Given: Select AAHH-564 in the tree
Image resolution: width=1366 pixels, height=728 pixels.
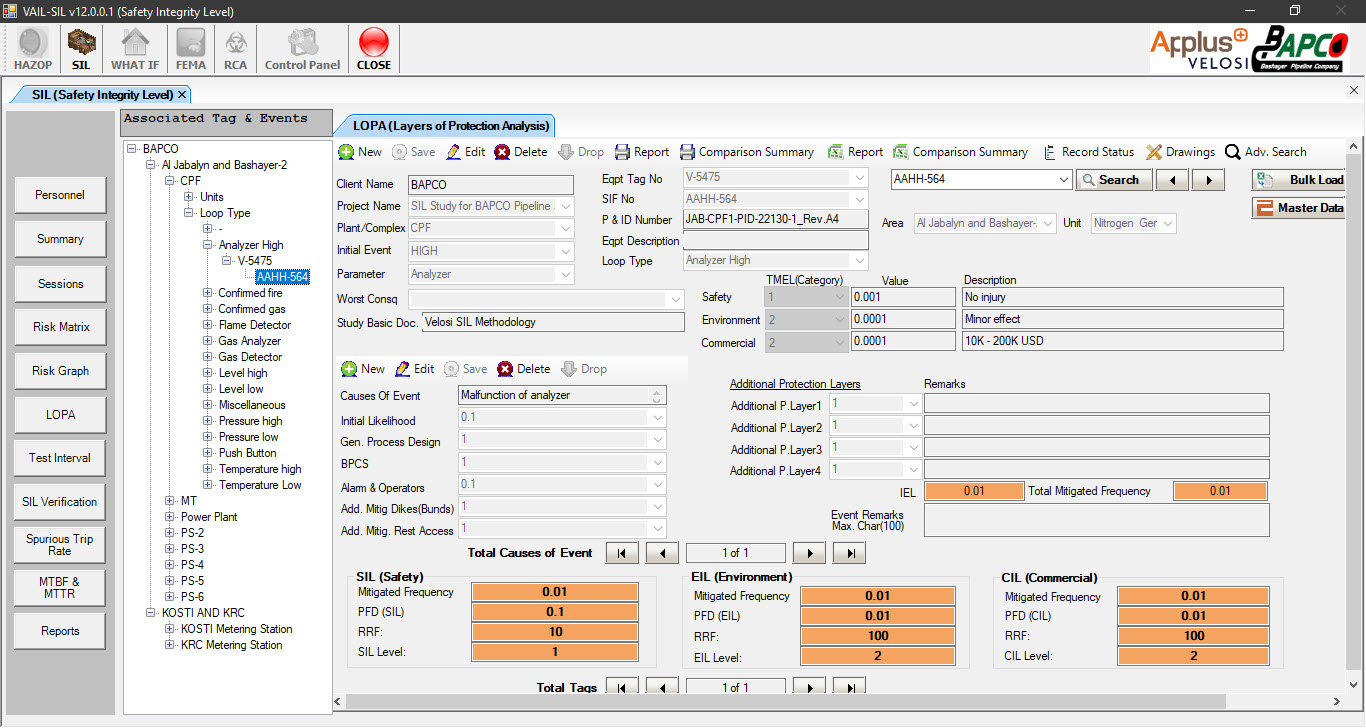Looking at the screenshot, I should point(282,277).
